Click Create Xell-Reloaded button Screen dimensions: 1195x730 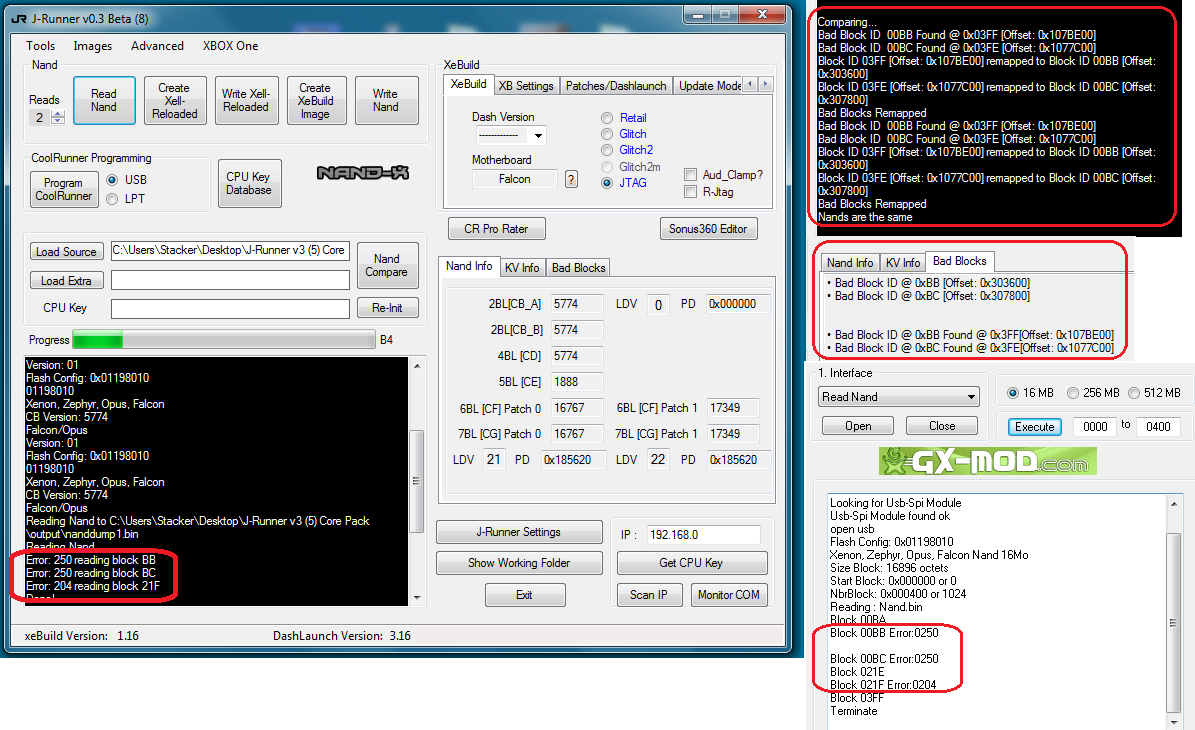[175, 101]
